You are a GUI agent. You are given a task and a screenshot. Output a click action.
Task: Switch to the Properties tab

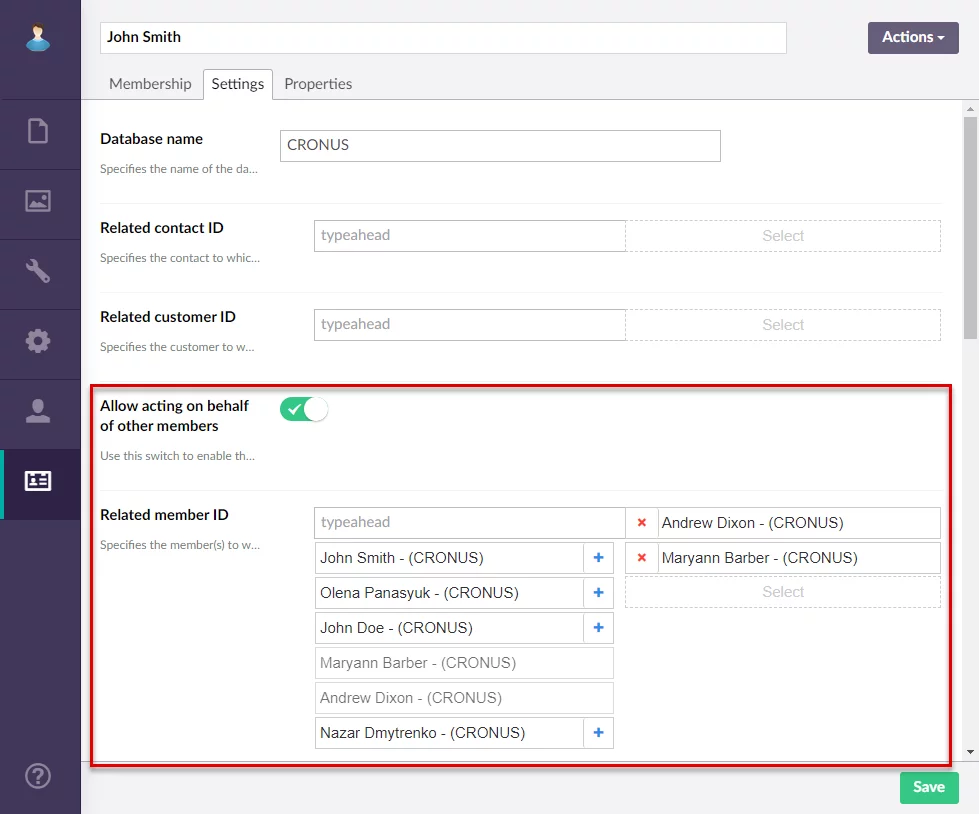pos(318,84)
